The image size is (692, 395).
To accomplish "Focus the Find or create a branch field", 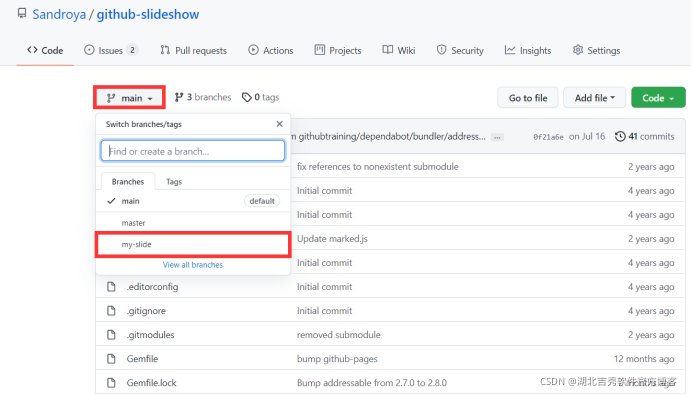I will 193,151.
